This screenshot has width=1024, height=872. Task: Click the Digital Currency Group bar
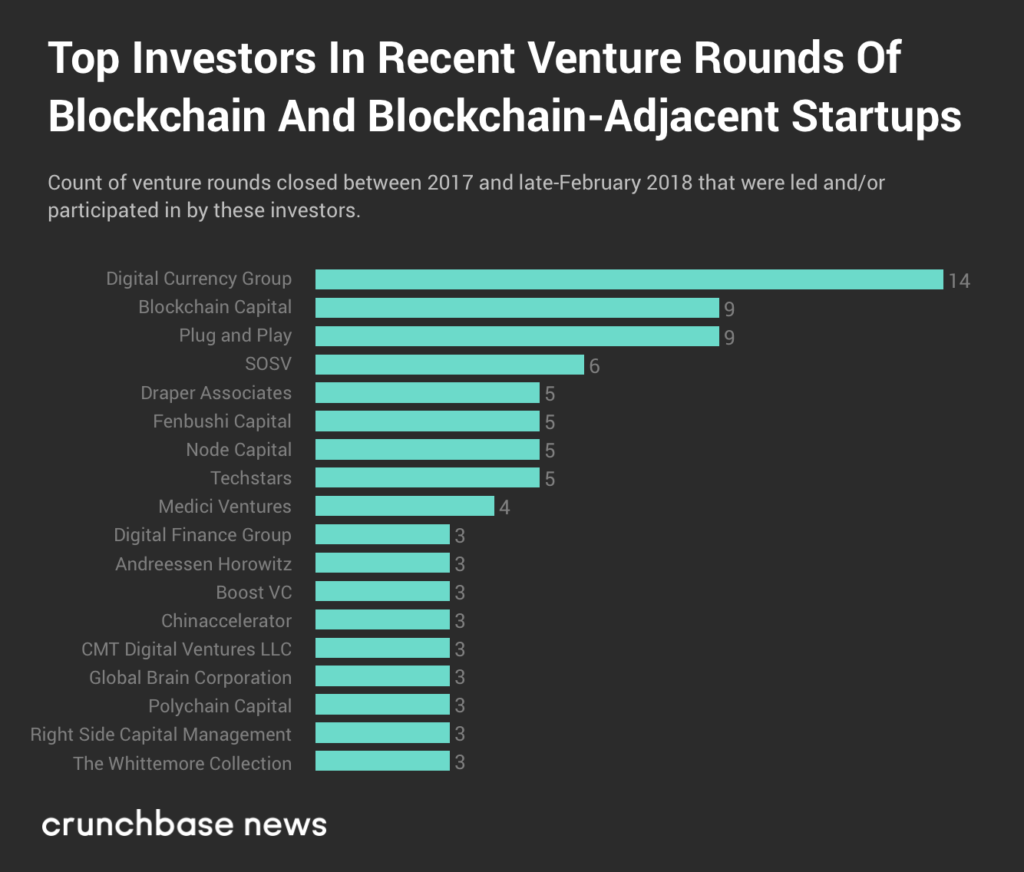click(629, 279)
